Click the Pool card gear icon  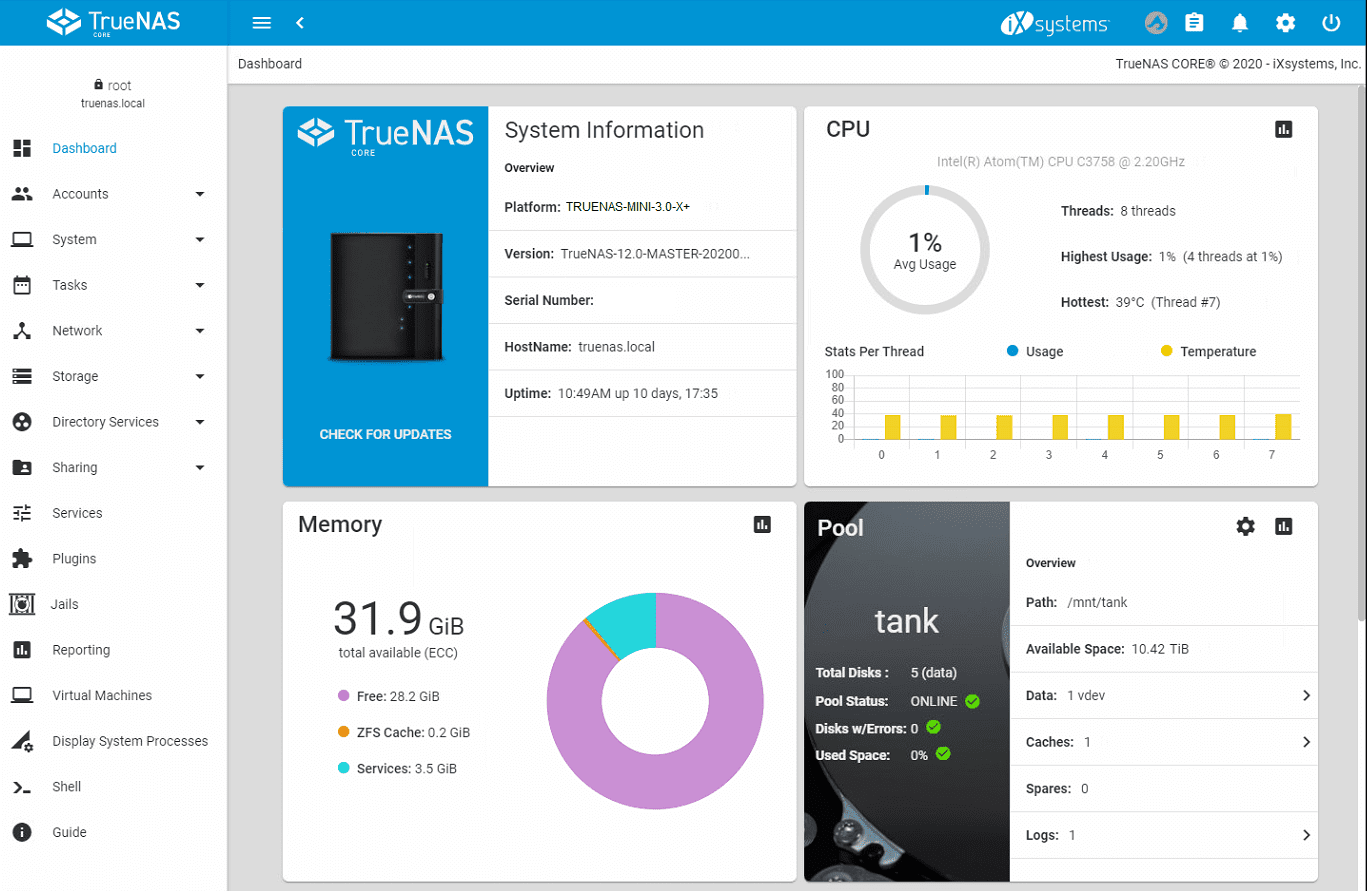pyautogui.click(x=1245, y=526)
